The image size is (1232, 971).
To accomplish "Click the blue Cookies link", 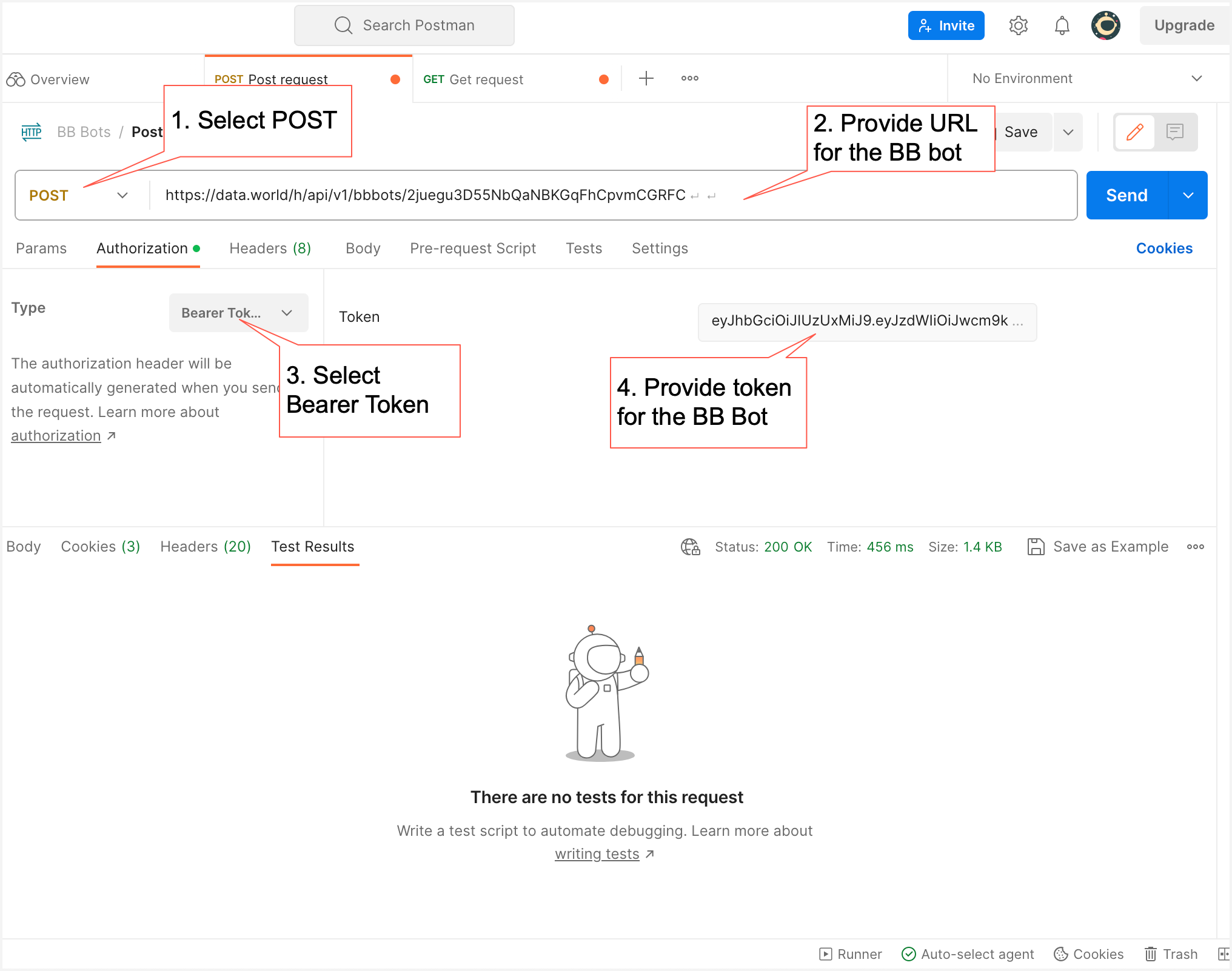I will pyautogui.click(x=1164, y=249).
